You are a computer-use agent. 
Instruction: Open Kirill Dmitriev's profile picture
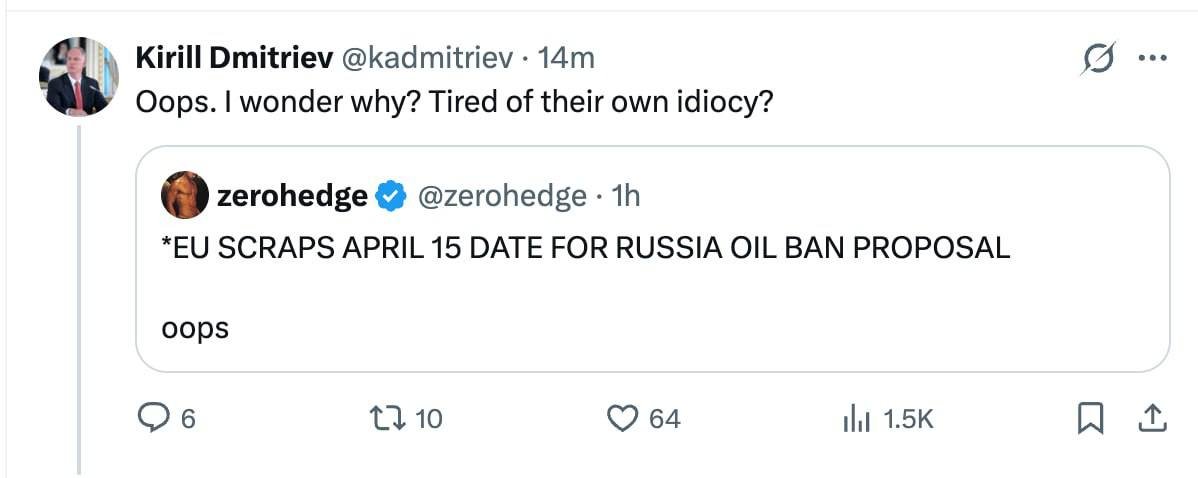click(x=78, y=77)
